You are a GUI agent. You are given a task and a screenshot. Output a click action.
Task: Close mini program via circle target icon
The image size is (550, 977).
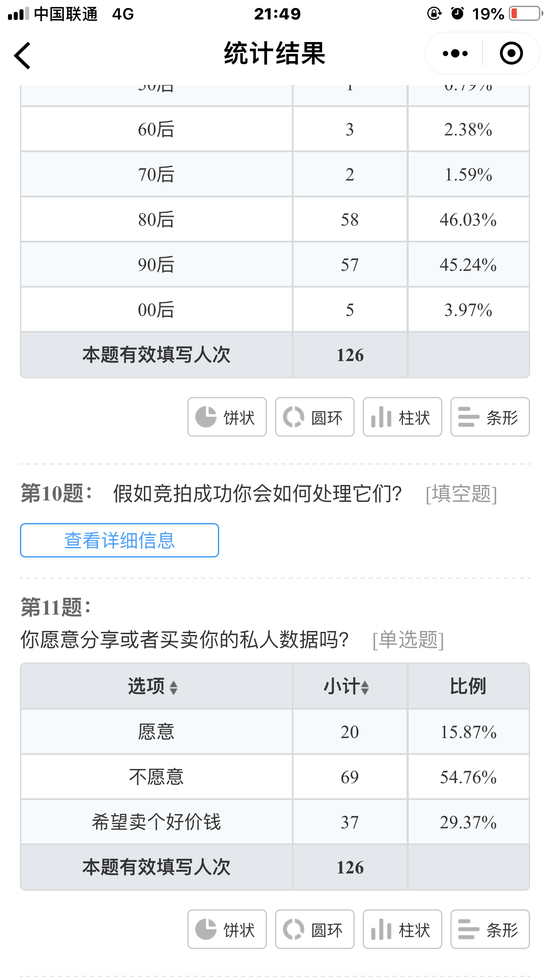(511, 54)
